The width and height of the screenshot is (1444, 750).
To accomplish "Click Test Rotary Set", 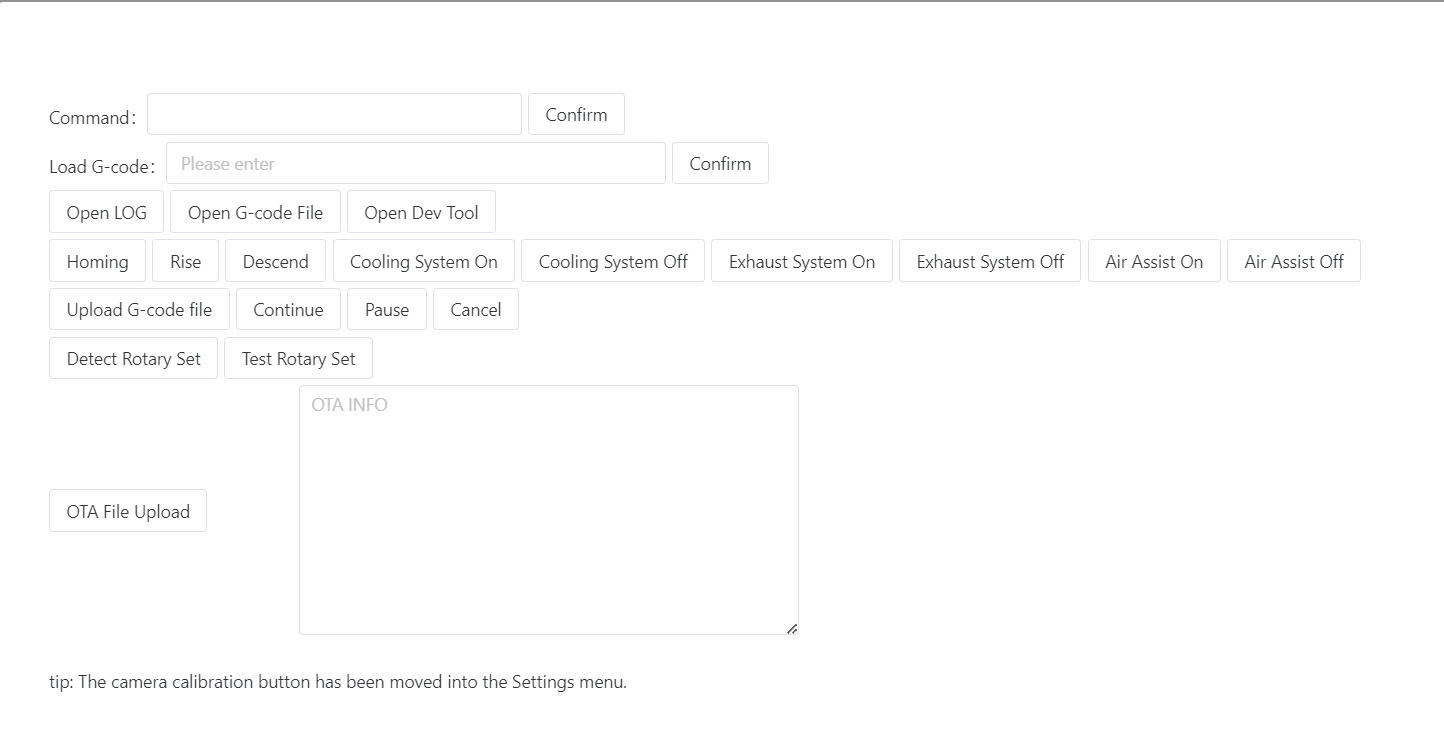I will (x=298, y=358).
